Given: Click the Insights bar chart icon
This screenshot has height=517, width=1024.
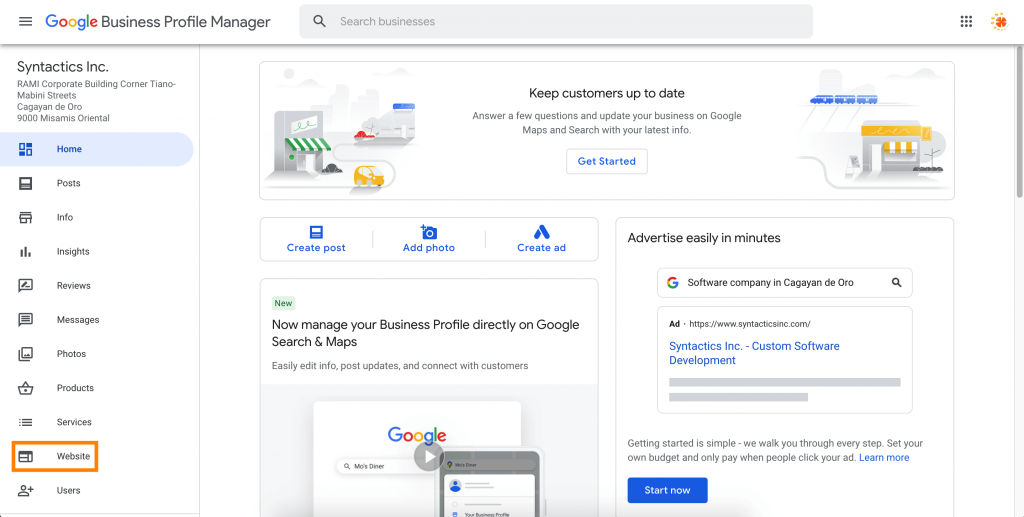Looking at the screenshot, I should click(x=25, y=251).
